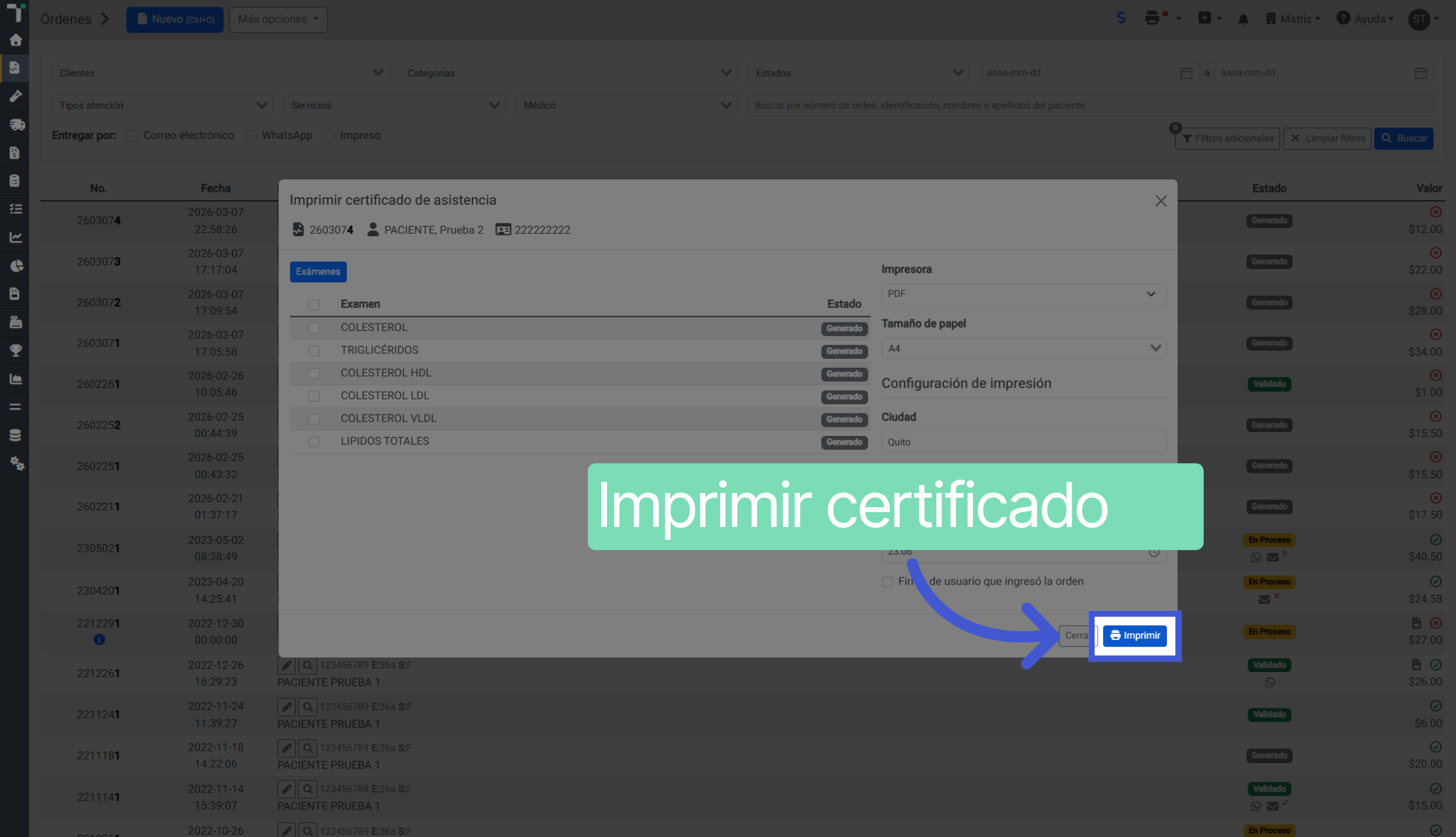Check the TRIGLICÉRIDOS exam checkbox

(314, 351)
